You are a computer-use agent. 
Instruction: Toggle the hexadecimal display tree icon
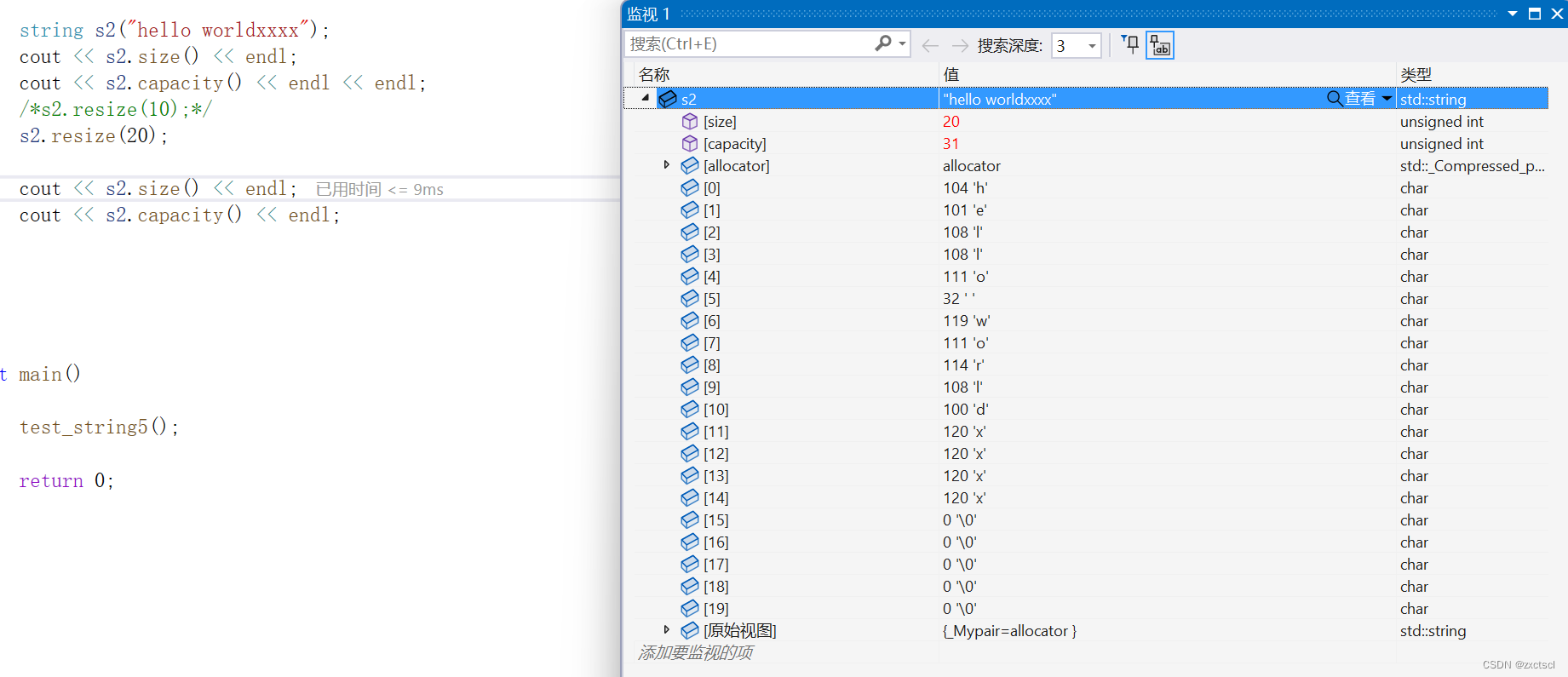[1160, 45]
